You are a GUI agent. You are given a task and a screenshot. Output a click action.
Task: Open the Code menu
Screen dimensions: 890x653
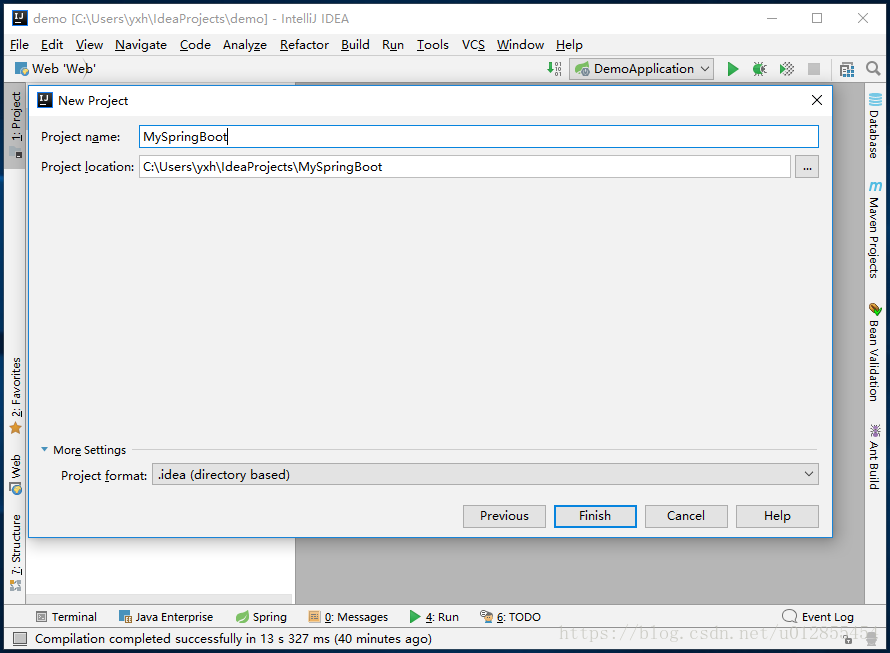click(195, 45)
